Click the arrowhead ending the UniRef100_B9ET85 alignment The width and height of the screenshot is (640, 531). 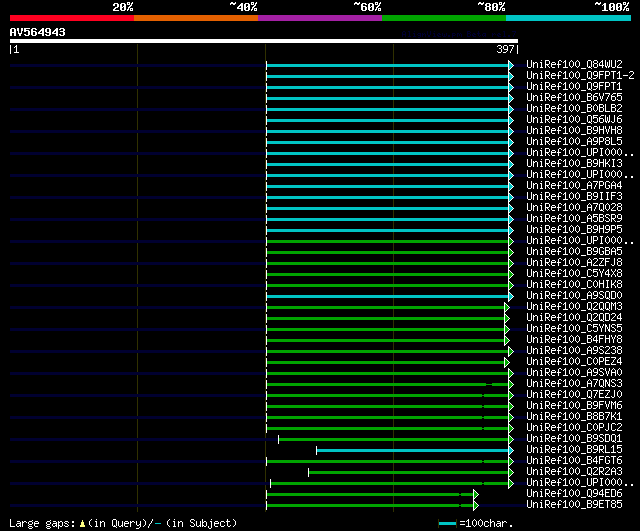pos(476,506)
